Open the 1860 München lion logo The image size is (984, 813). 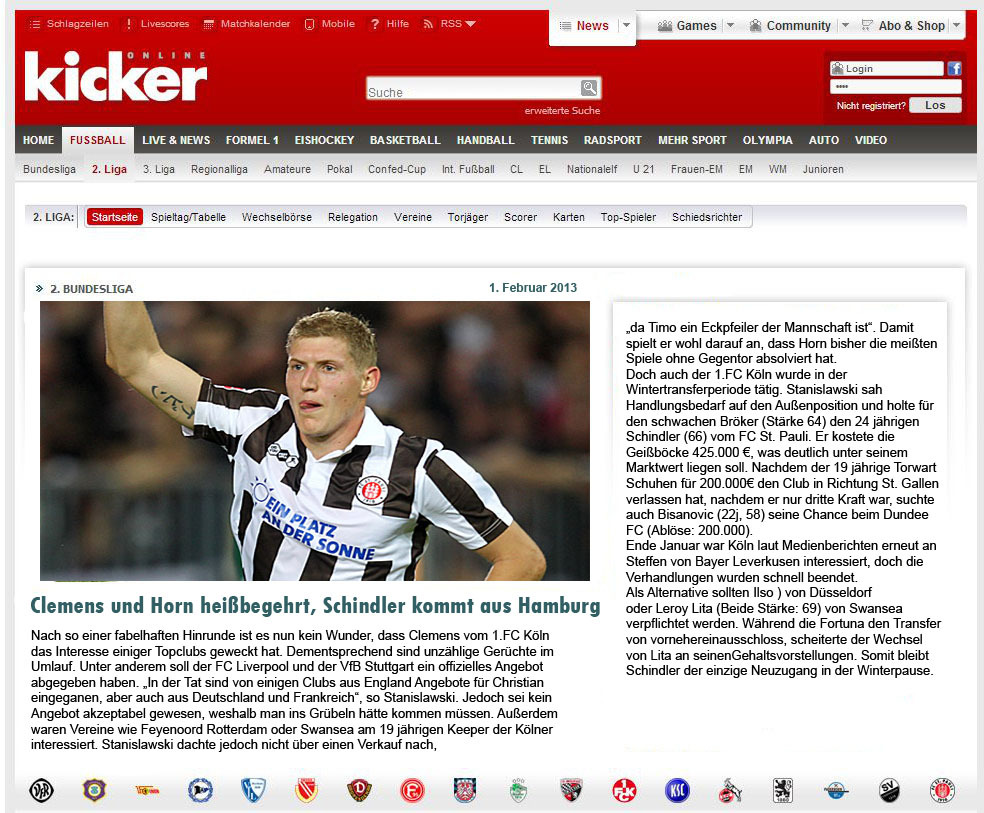tap(783, 790)
